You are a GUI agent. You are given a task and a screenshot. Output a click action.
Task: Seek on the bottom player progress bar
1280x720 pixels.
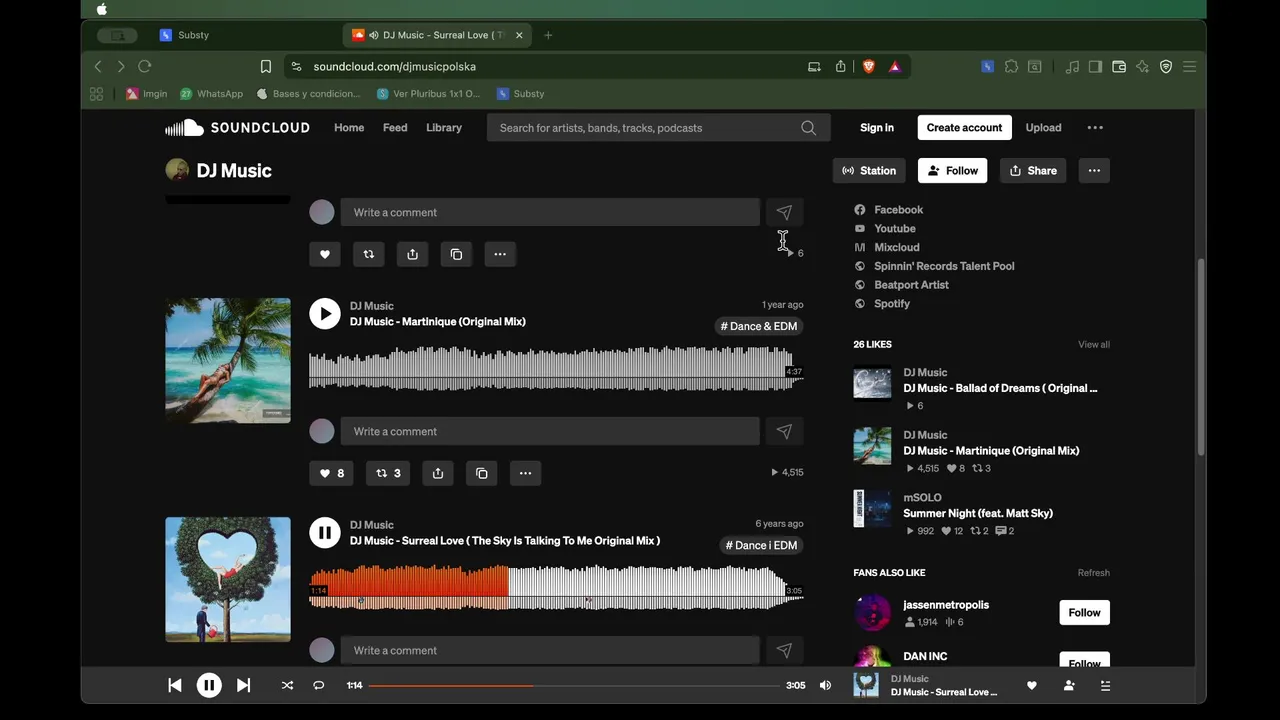click(x=574, y=685)
